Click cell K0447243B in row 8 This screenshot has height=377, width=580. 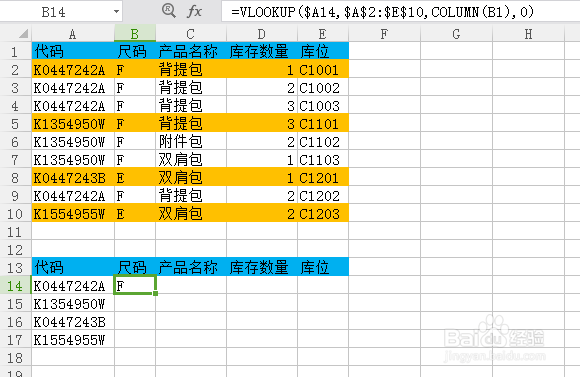click(73, 178)
